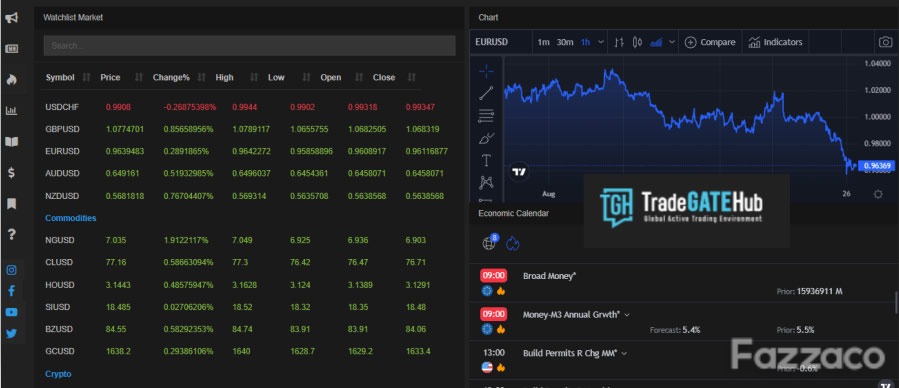The image size is (899, 388).
Task: Select the 1h timeframe
Action: (x=585, y=42)
